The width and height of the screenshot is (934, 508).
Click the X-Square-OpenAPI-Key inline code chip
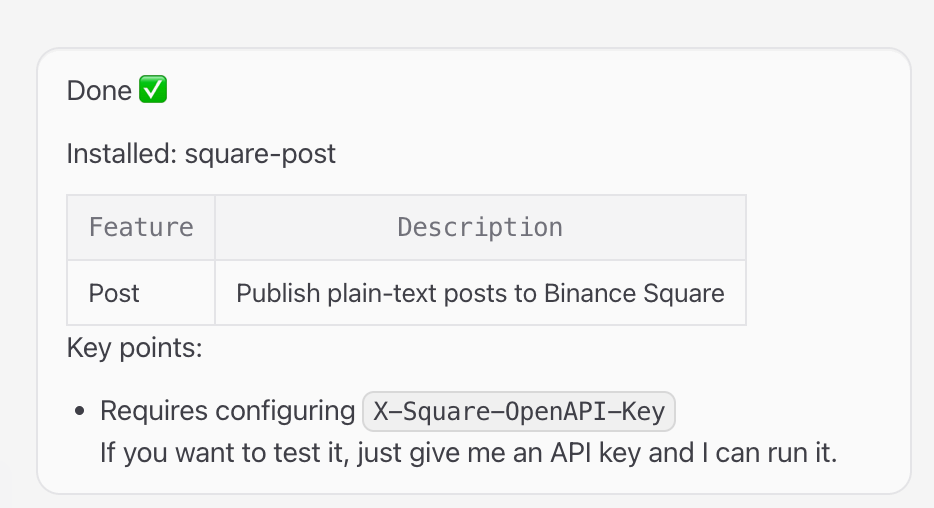(x=519, y=411)
